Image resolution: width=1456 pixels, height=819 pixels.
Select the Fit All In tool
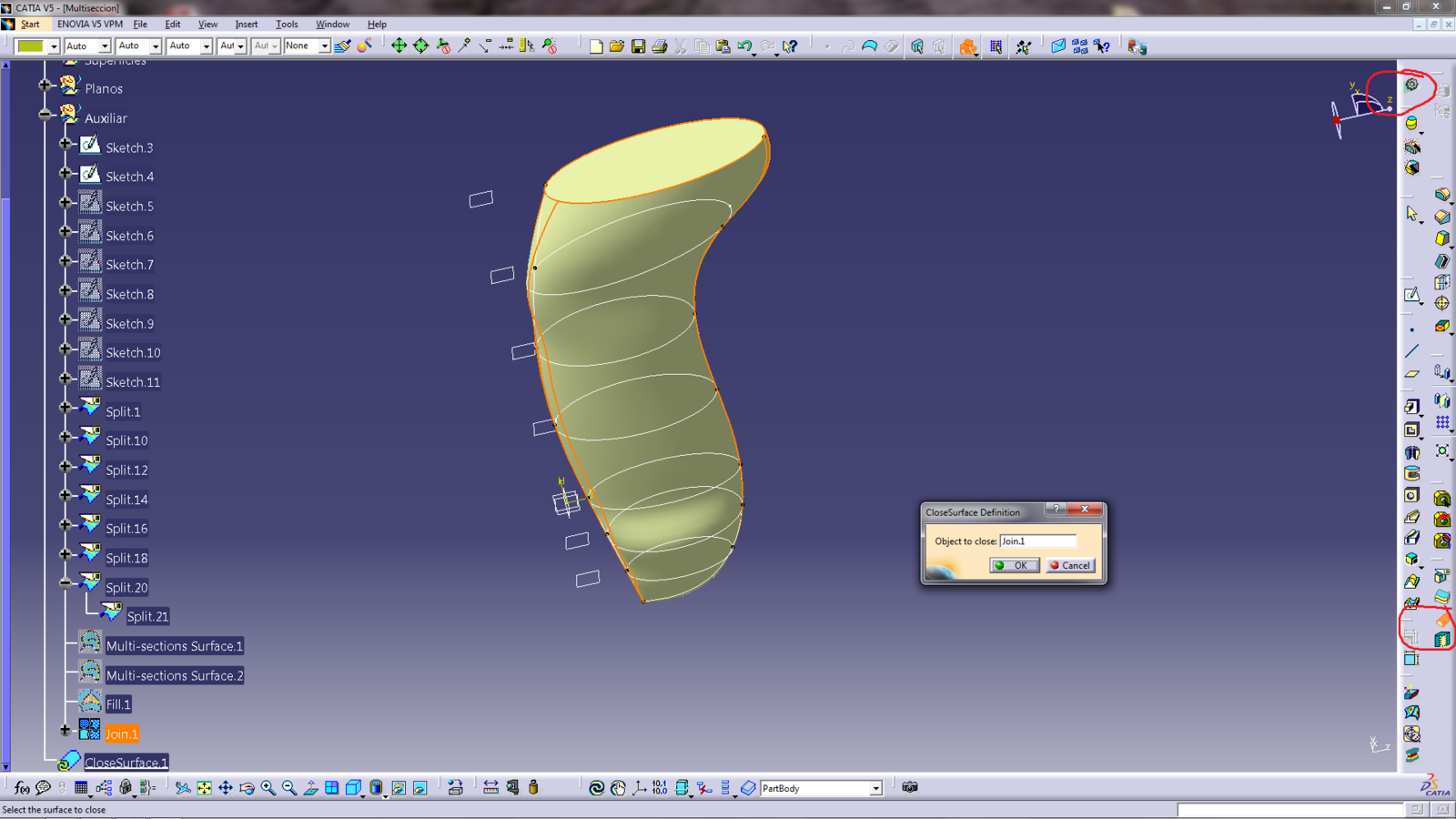205,788
